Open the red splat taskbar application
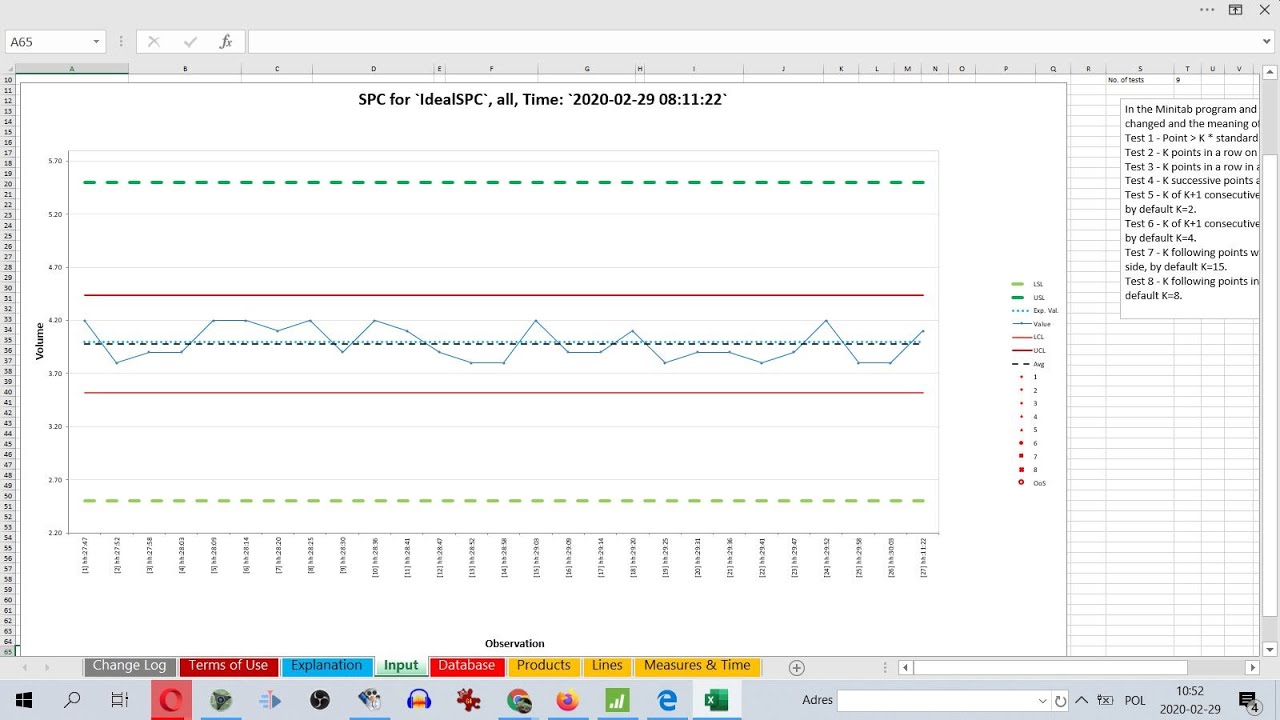 468,700
